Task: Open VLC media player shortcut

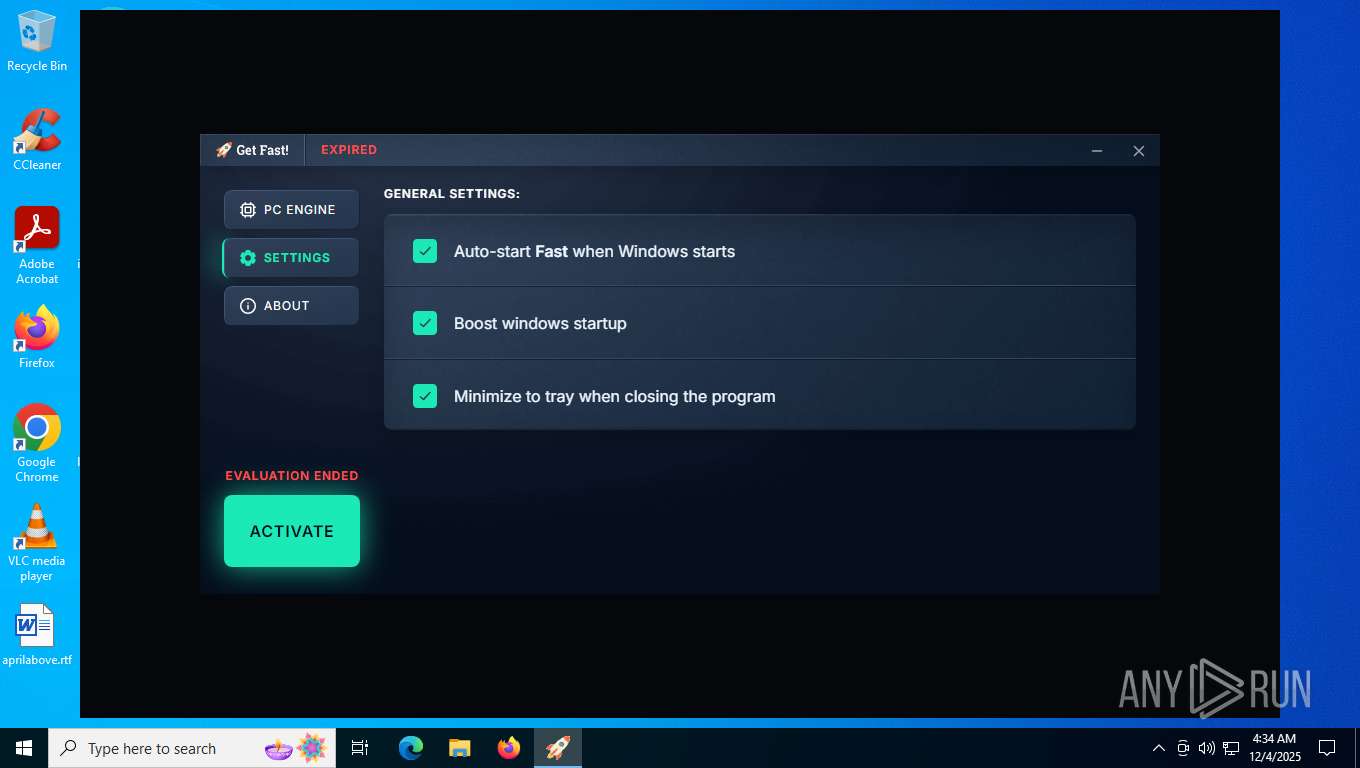Action: (37, 542)
